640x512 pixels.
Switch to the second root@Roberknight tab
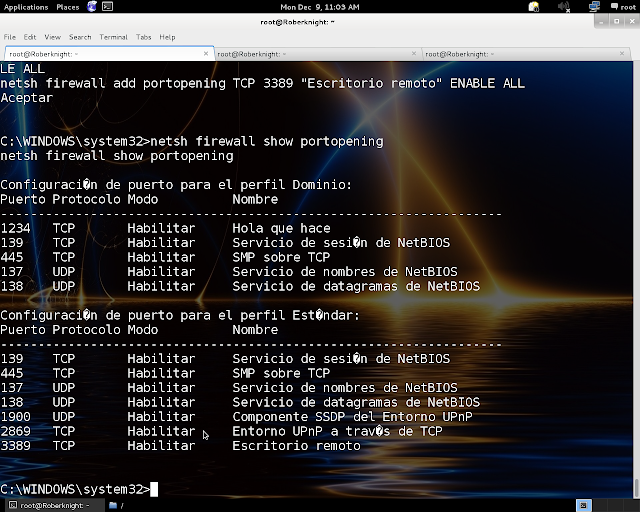317,54
